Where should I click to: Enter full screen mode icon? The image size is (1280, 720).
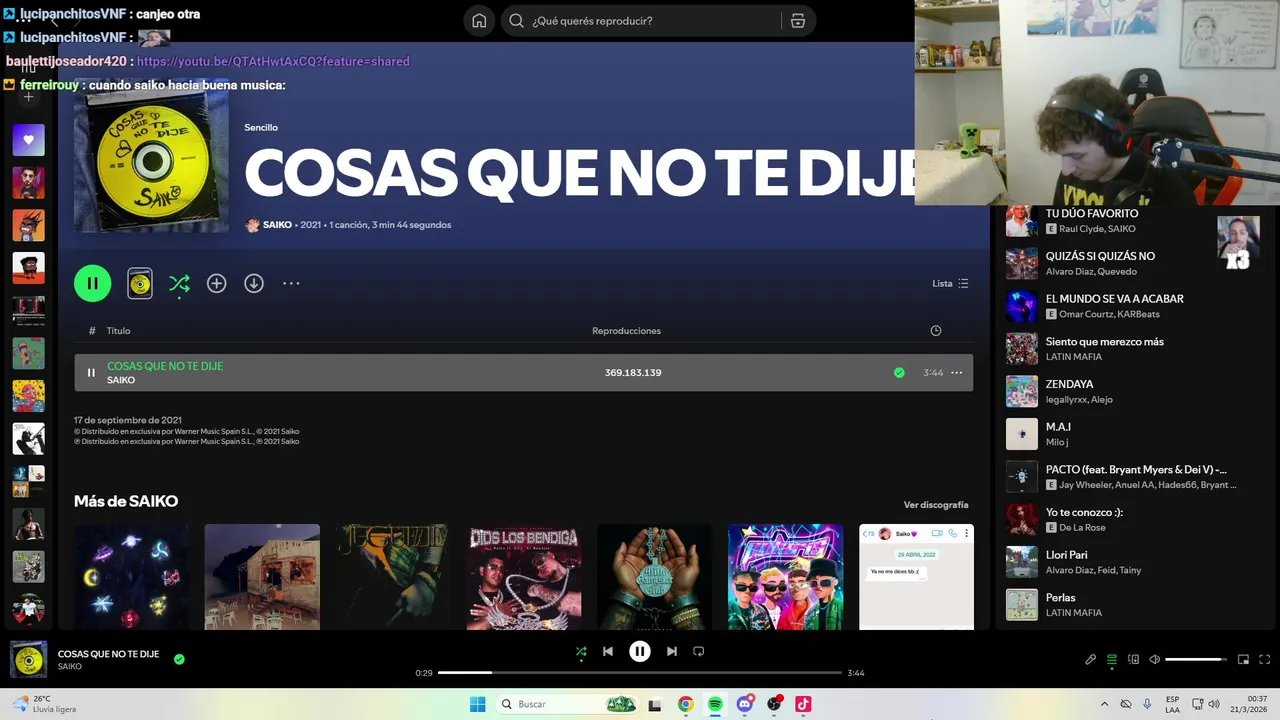[x=1265, y=659]
